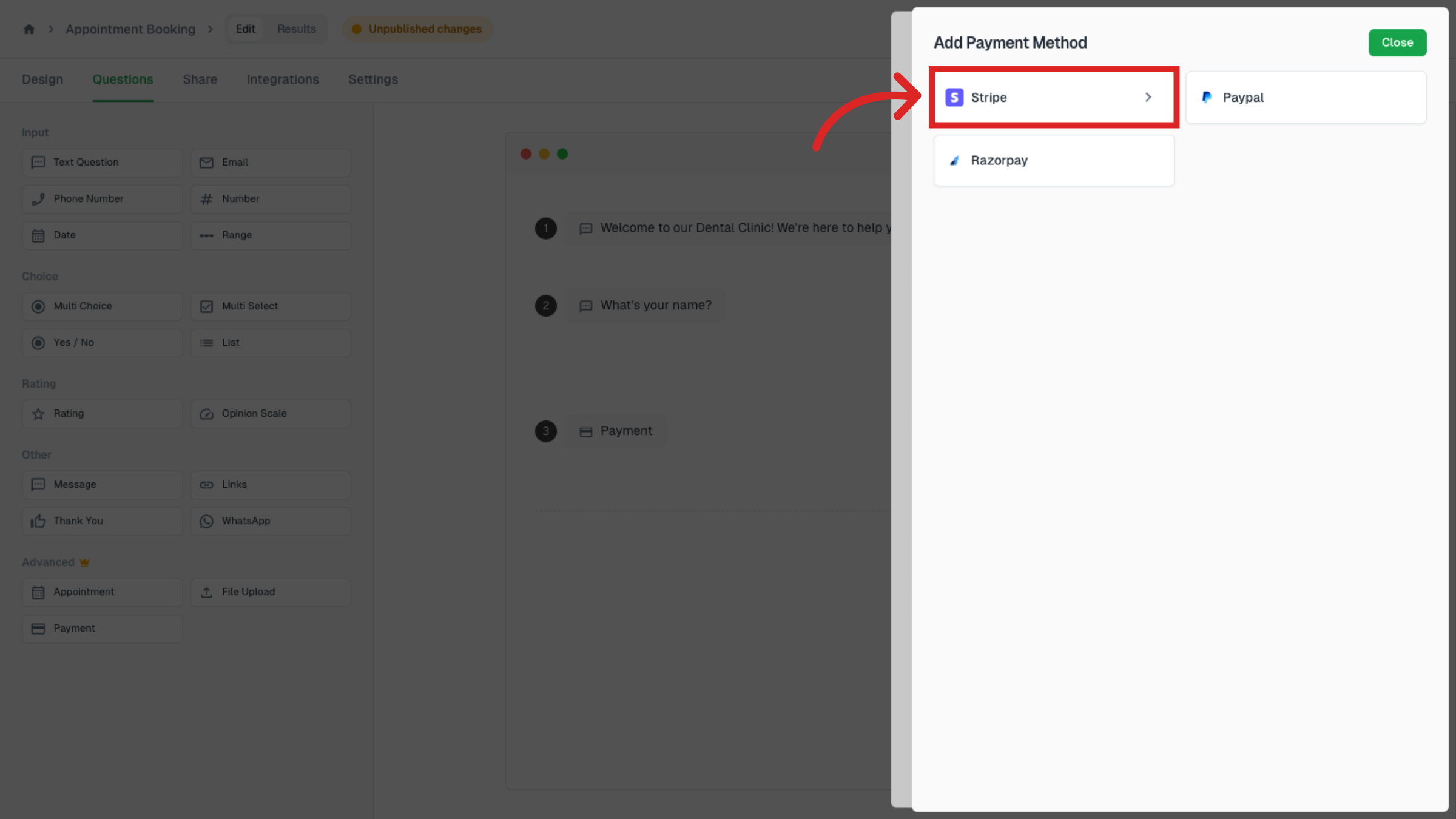Add a Links block
The image size is (1456, 819).
(x=271, y=485)
